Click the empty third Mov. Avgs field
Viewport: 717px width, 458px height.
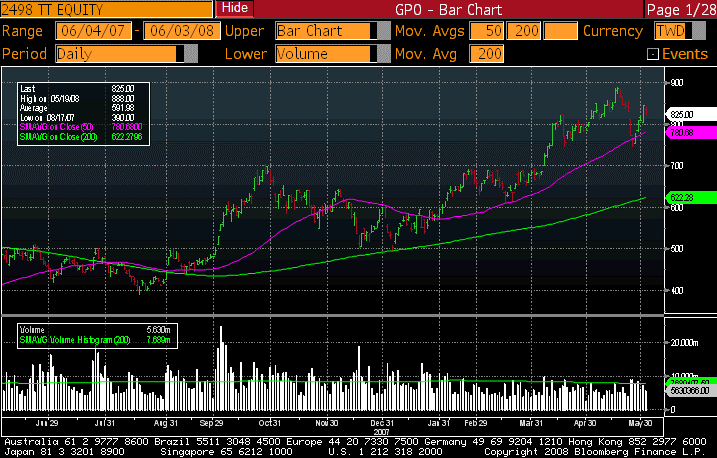tap(560, 31)
